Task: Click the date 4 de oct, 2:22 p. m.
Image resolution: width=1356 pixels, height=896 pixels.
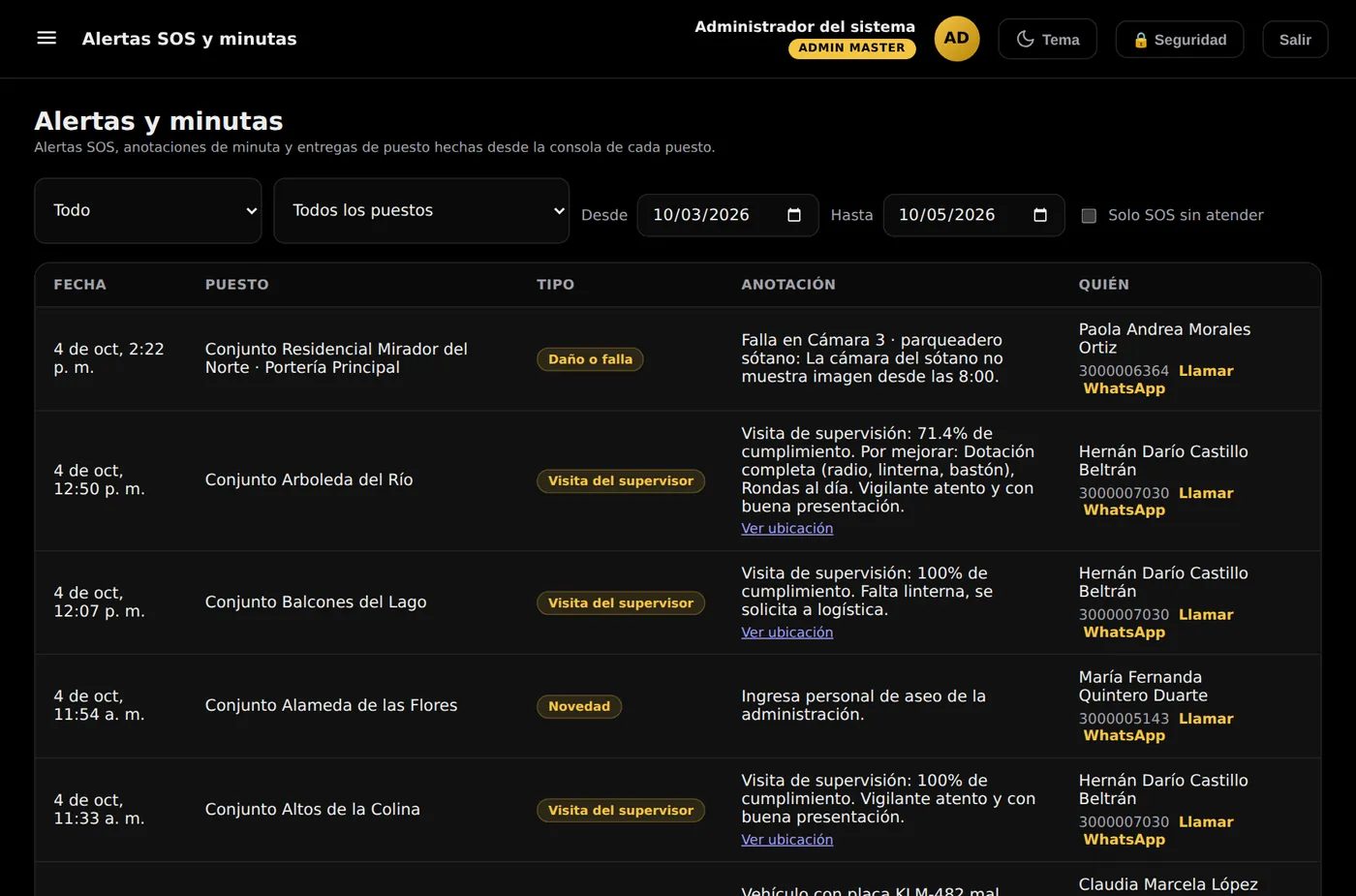Action: tap(108, 358)
